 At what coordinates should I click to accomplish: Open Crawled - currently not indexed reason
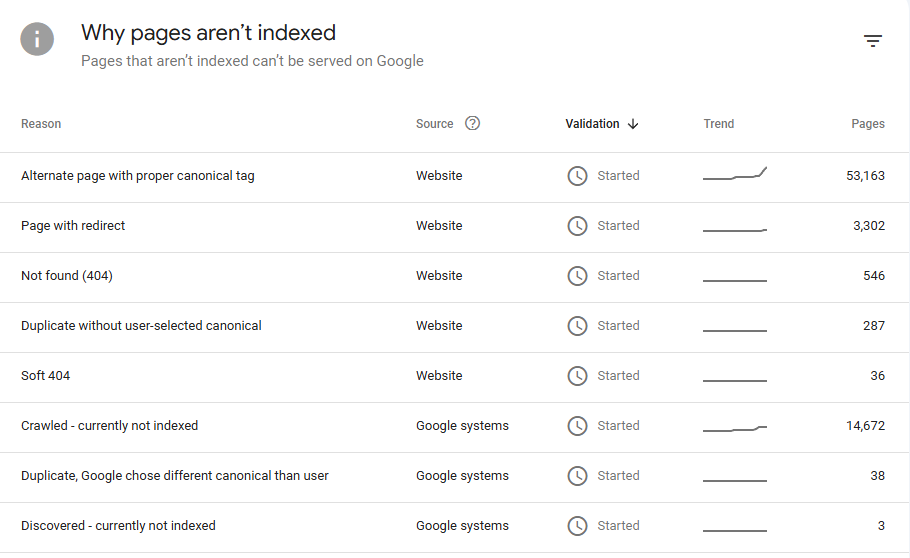(110, 426)
